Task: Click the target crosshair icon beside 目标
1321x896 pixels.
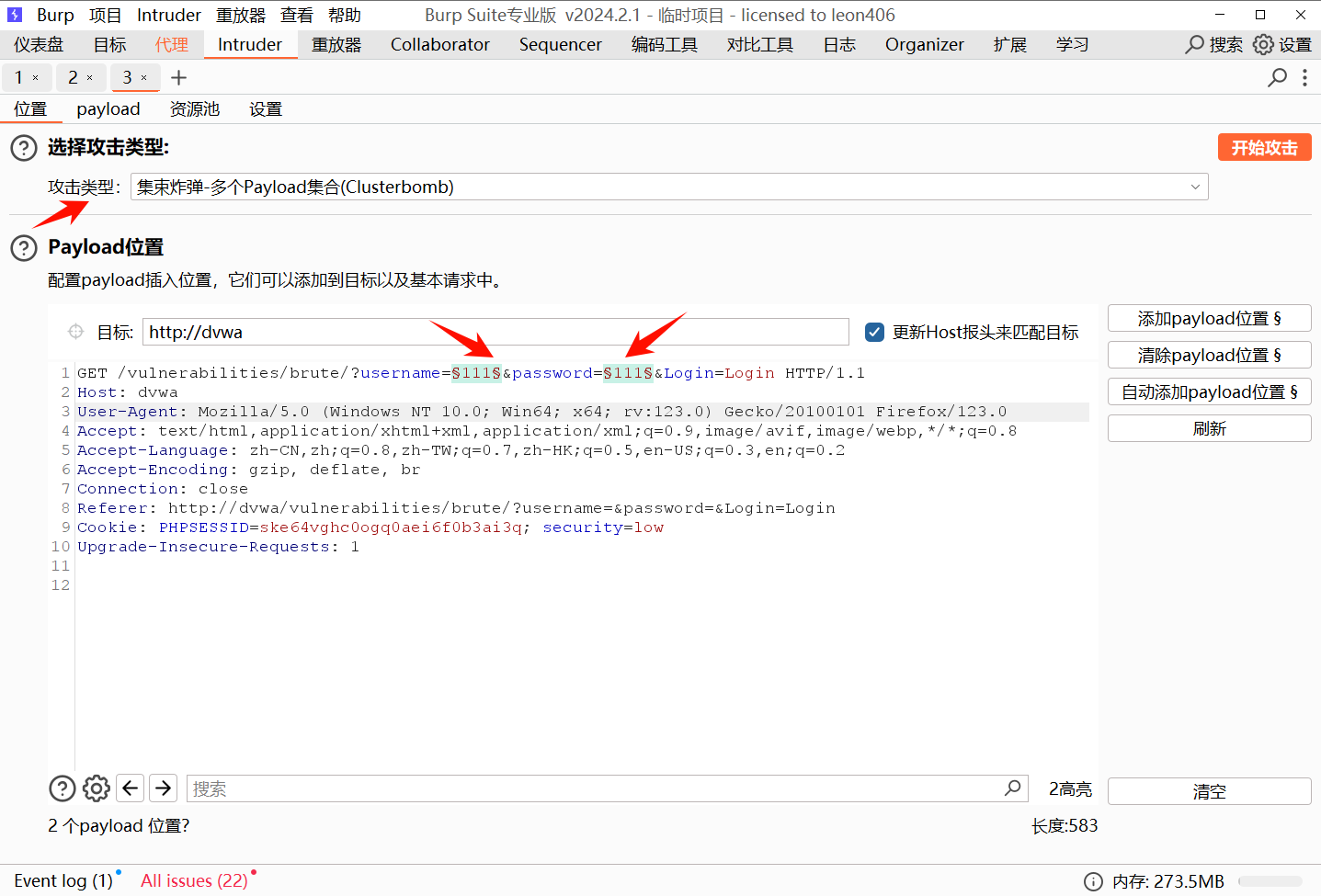Action: (x=76, y=332)
